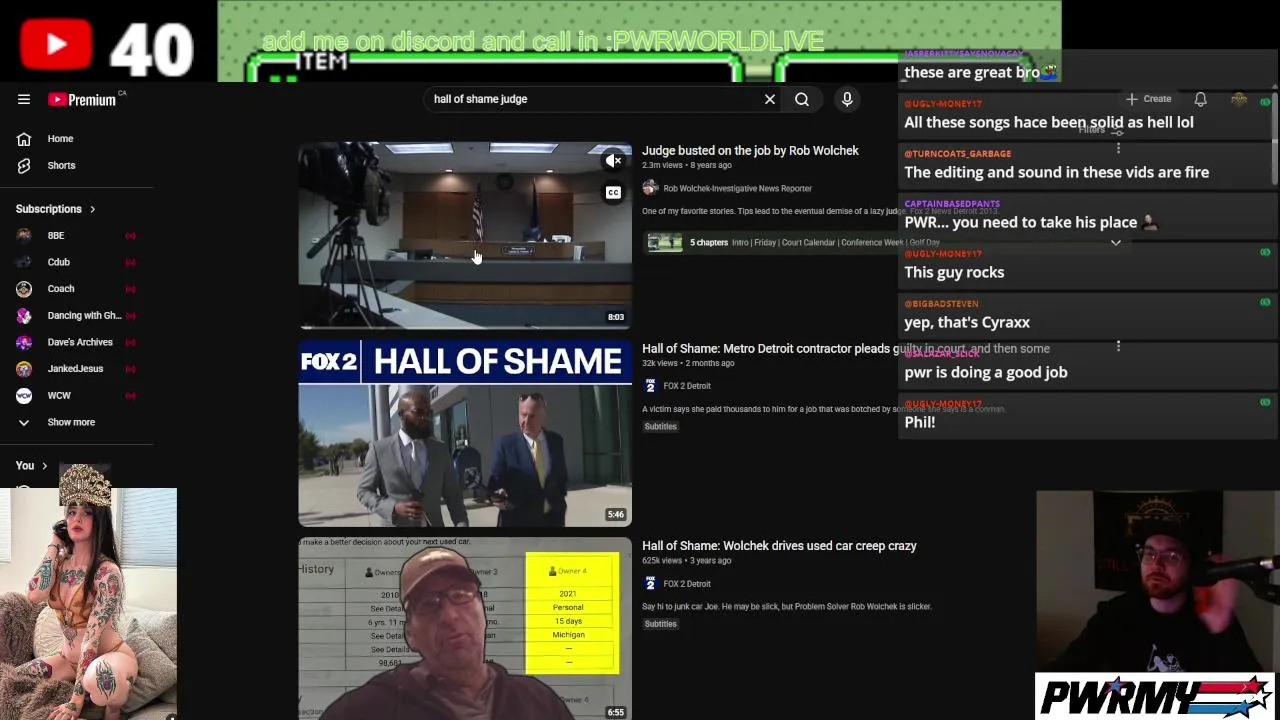The height and width of the screenshot is (720, 1280).
Task: Open kebab menu for contractor video
Action: [x=1118, y=347]
